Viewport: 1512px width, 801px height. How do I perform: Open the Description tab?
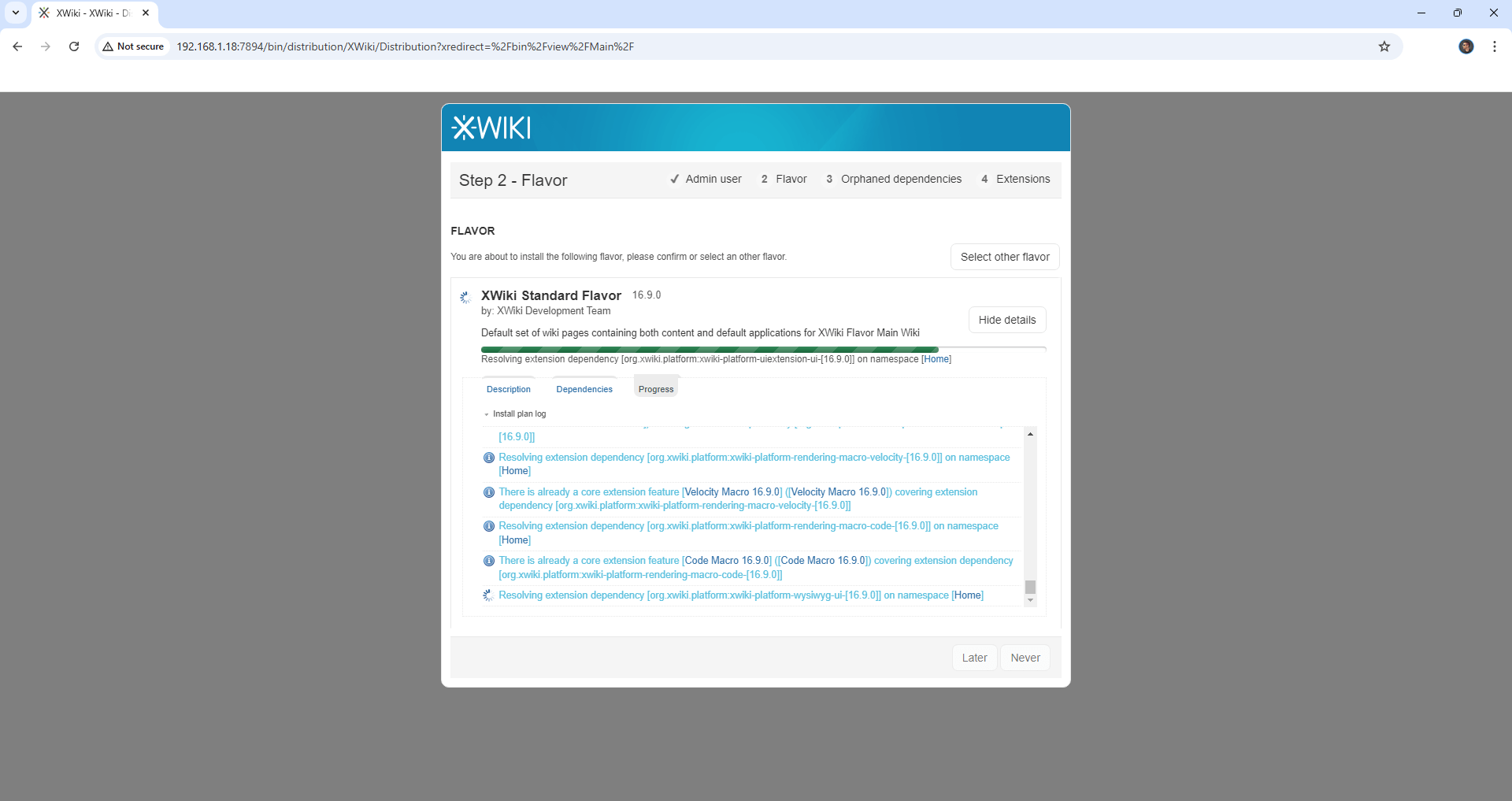coord(509,389)
